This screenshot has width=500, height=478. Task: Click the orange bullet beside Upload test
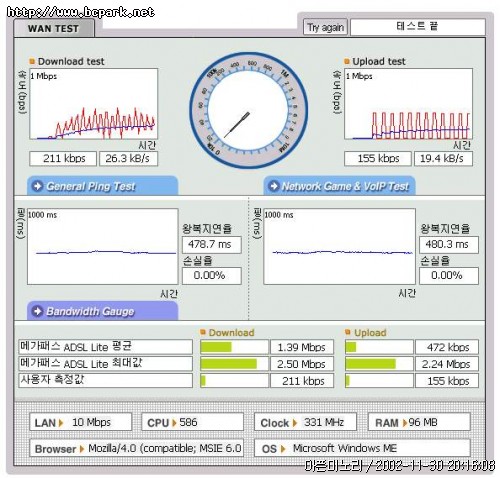[347, 61]
